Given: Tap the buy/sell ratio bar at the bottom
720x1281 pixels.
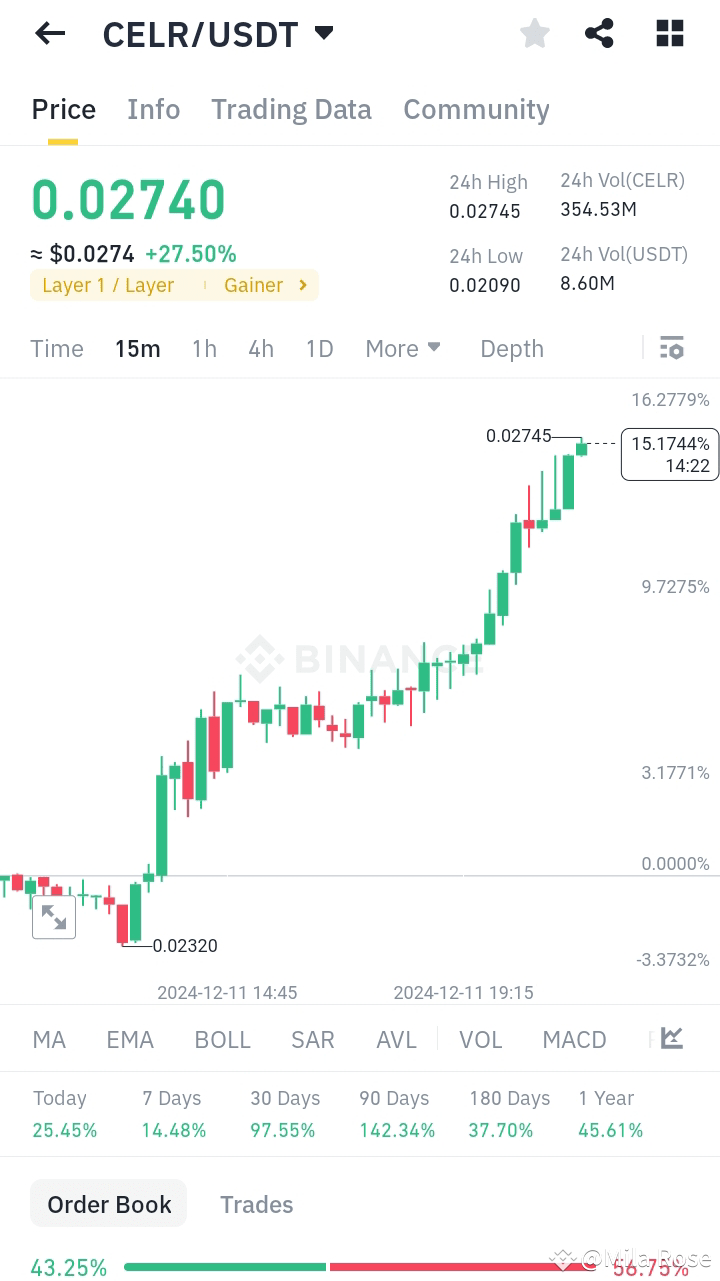Looking at the screenshot, I should click(x=360, y=1265).
